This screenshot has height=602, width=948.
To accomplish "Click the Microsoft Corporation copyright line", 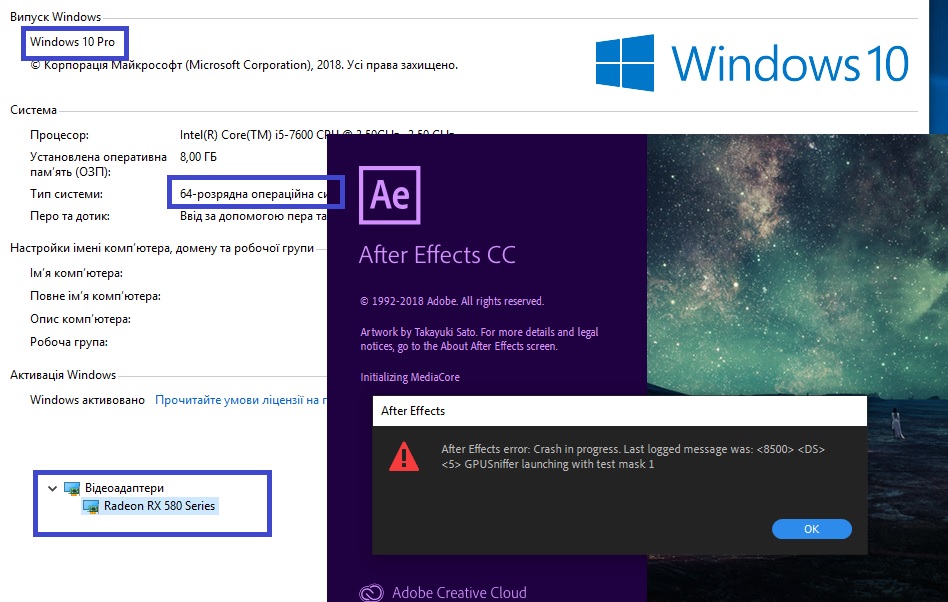I will click(244, 65).
